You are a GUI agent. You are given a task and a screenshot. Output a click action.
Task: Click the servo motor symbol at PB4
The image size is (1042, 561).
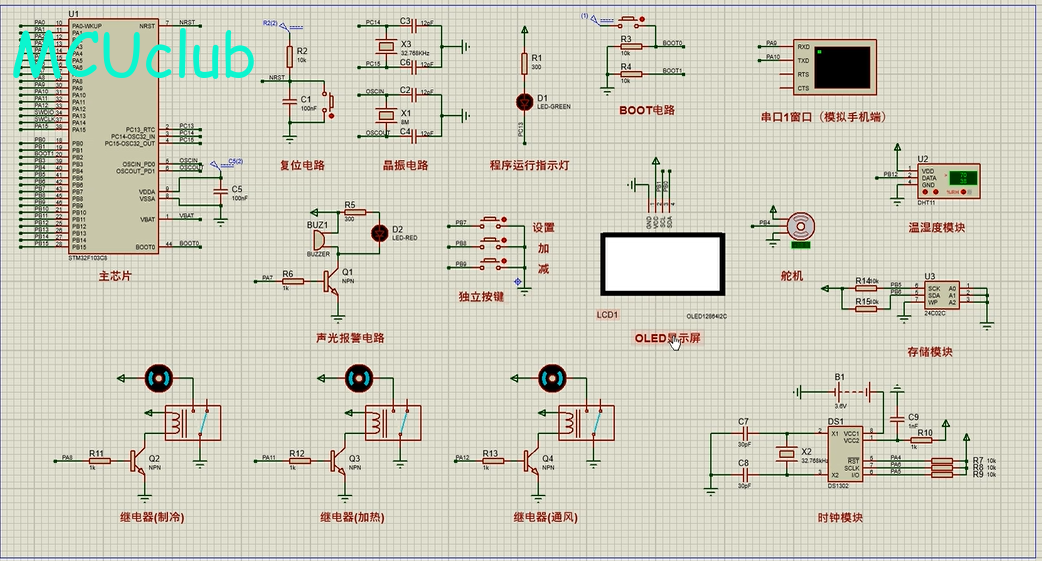pos(800,227)
